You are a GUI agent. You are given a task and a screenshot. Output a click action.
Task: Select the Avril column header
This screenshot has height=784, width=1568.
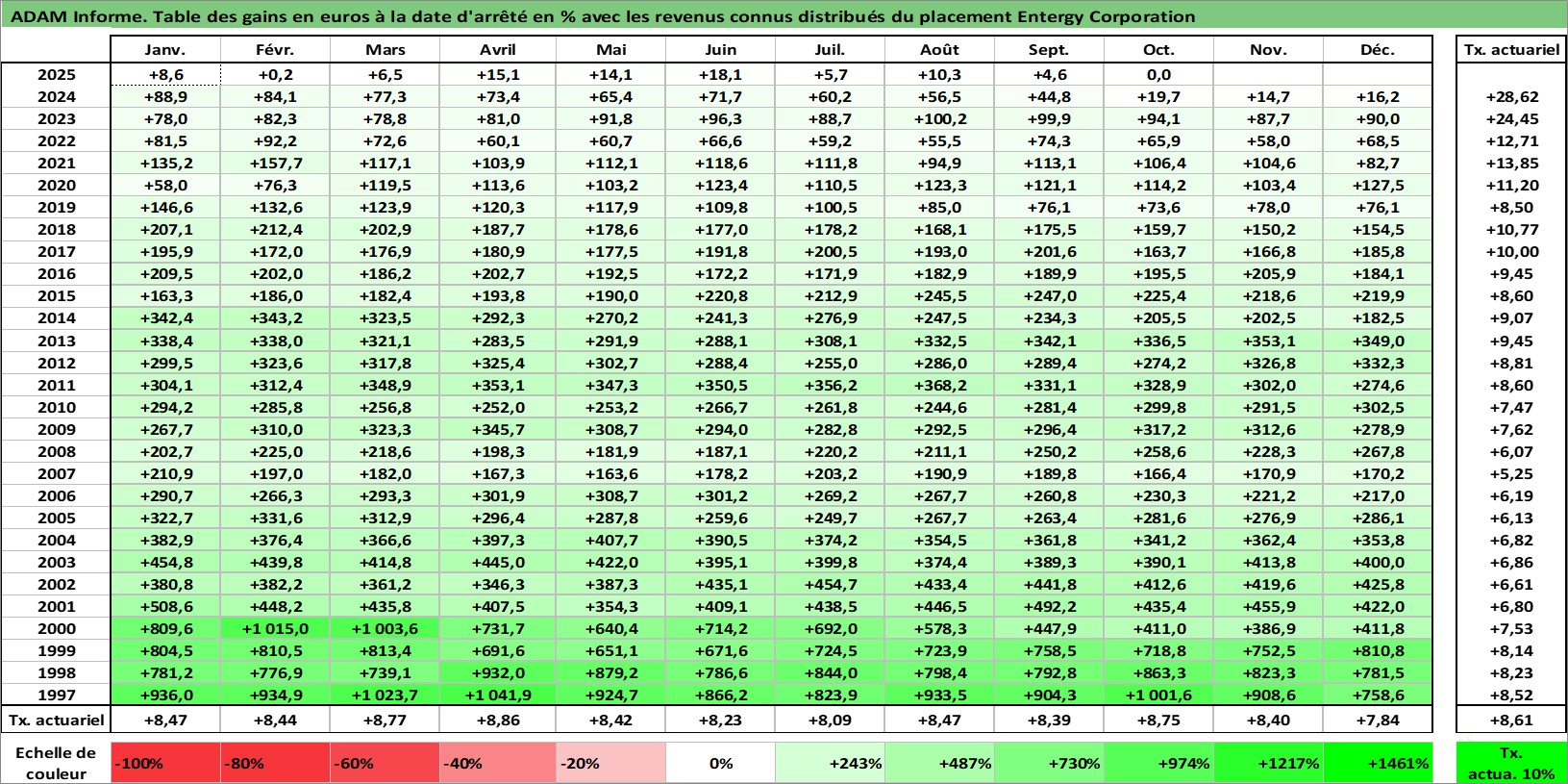pyautogui.click(x=498, y=50)
